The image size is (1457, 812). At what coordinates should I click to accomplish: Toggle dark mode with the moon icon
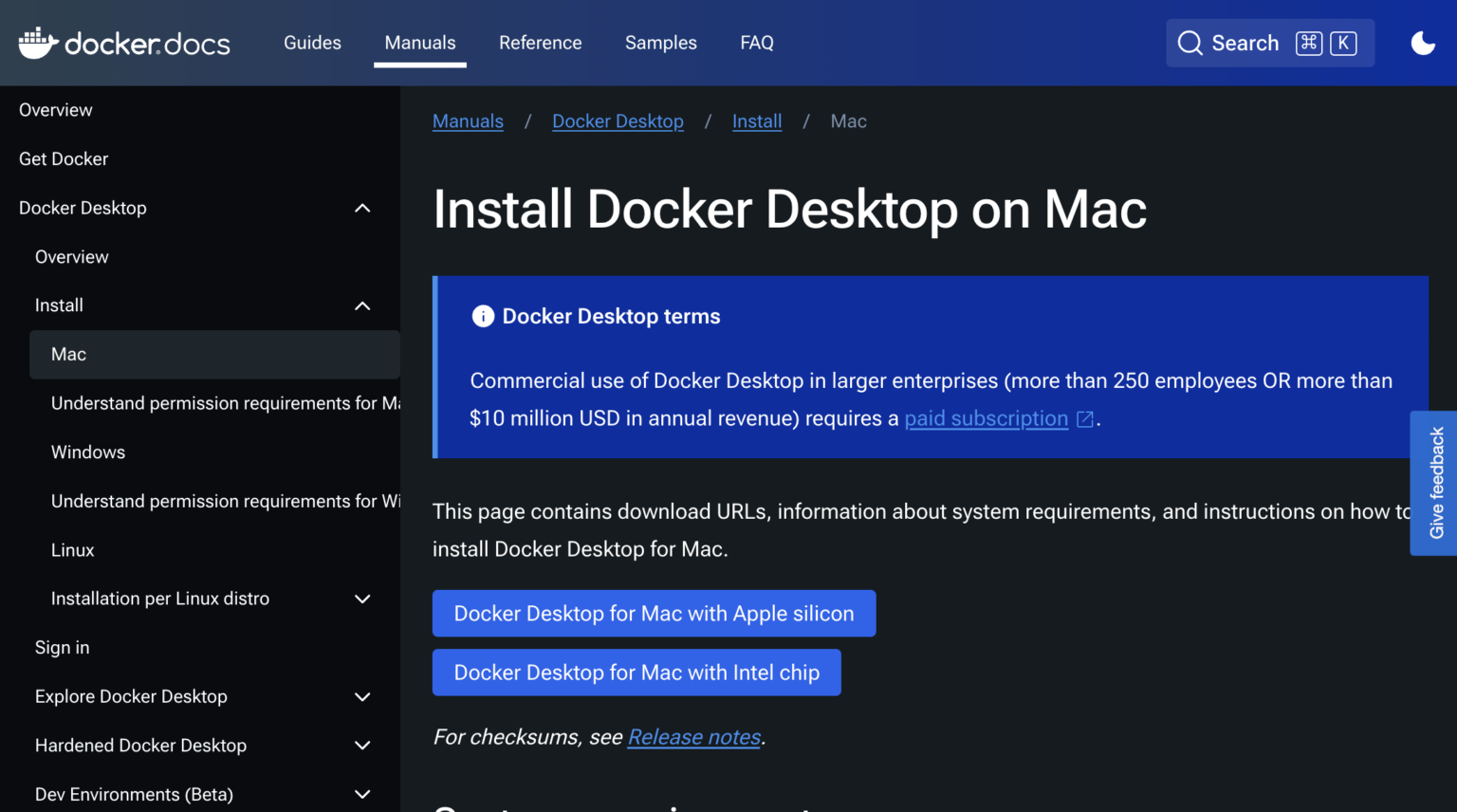pyautogui.click(x=1422, y=43)
